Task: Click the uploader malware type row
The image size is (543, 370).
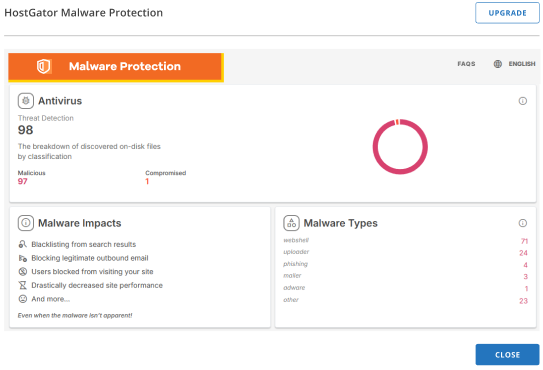Action: (x=406, y=253)
